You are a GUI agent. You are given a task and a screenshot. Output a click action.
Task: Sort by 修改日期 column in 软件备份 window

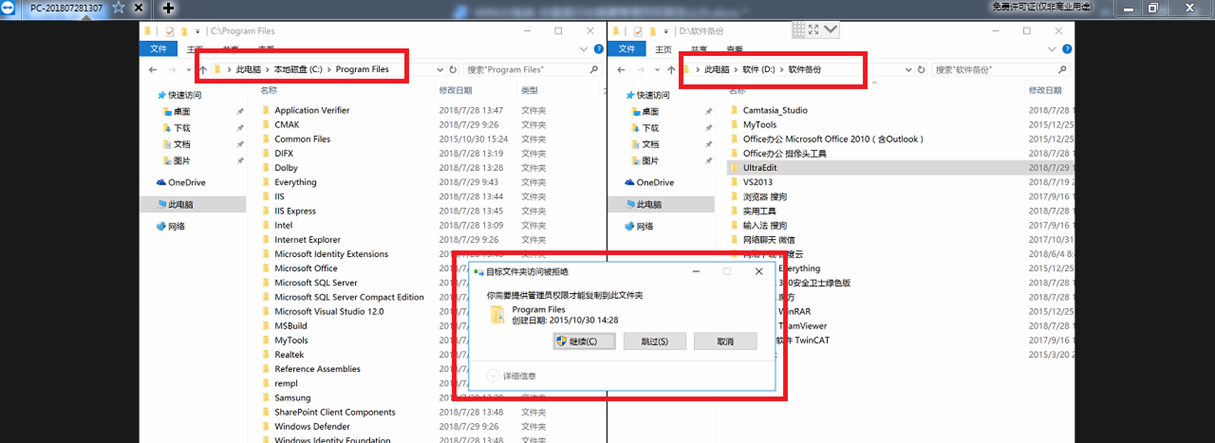pyautogui.click(x=1045, y=90)
